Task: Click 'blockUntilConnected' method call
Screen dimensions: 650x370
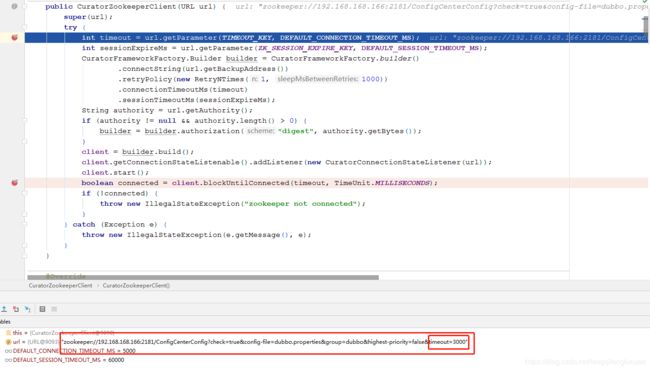Action: click(x=247, y=183)
